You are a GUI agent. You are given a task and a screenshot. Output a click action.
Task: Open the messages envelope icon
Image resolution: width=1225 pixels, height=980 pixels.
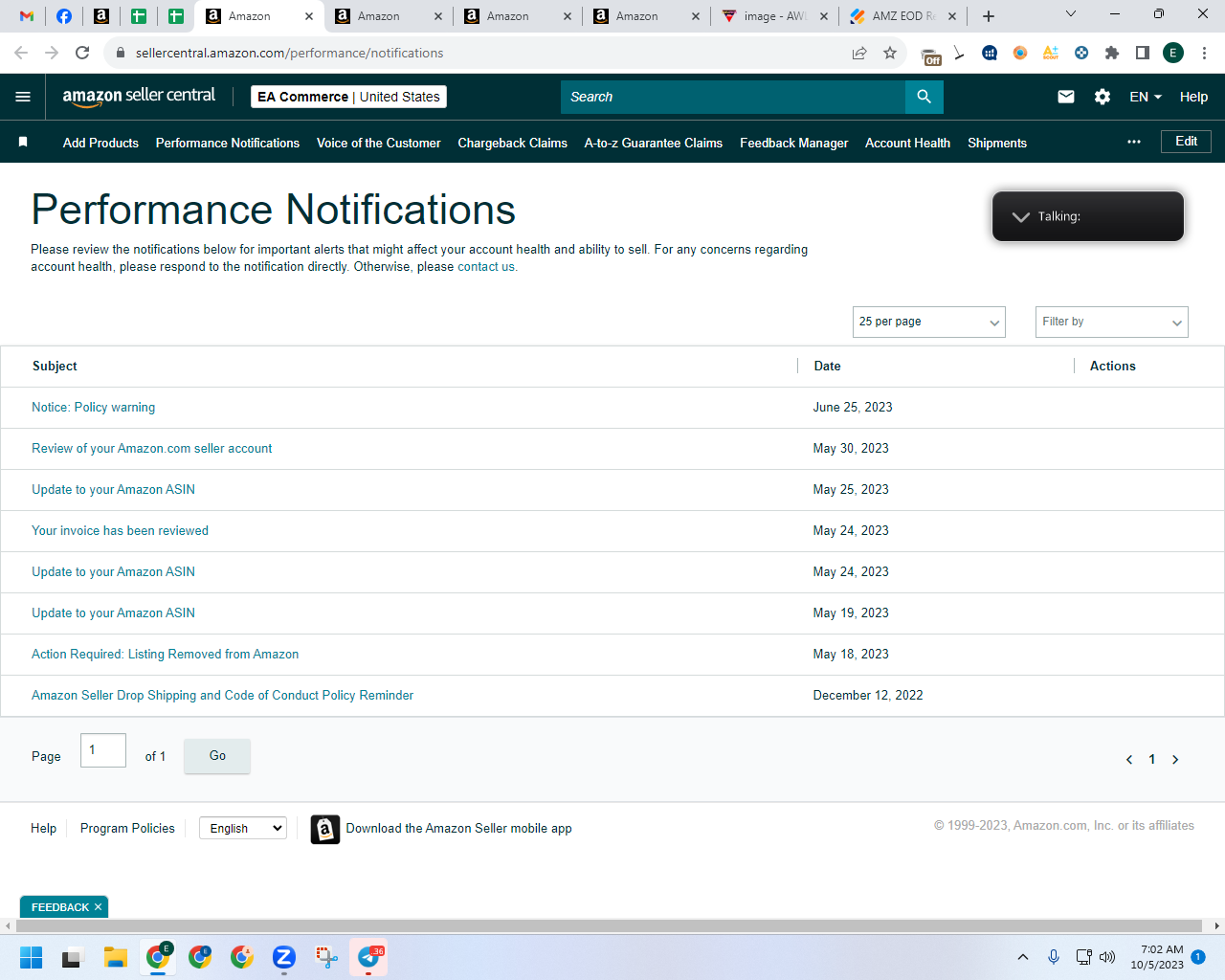pyautogui.click(x=1066, y=97)
